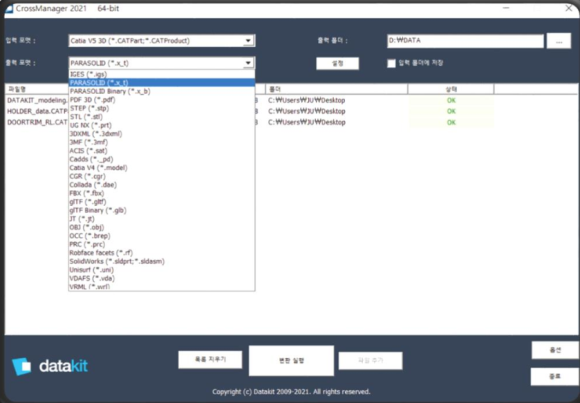This screenshot has height=403, width=580.
Task: Select PRC (*.prc) format
Action: point(162,244)
